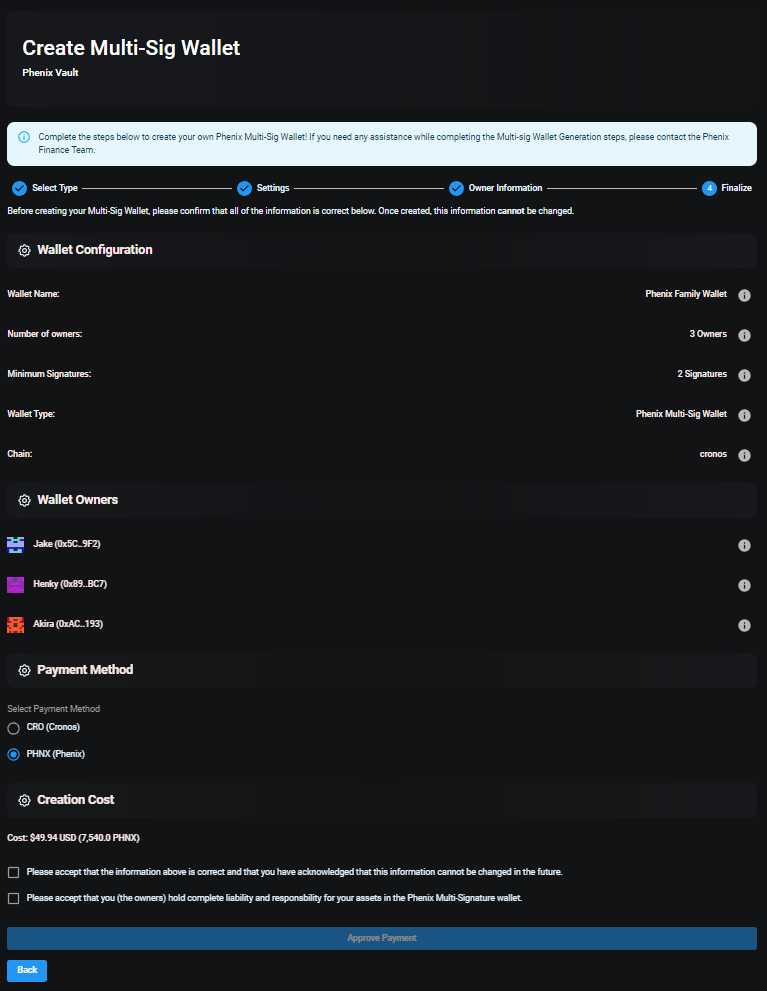The width and height of the screenshot is (767, 991).
Task: Go to the Select Type step
Action: click(x=44, y=188)
